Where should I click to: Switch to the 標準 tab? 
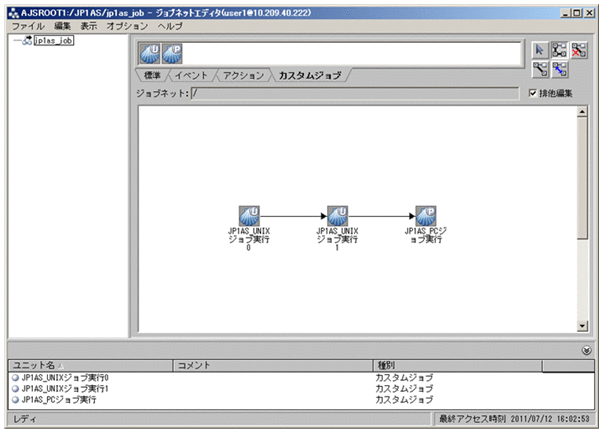point(152,75)
